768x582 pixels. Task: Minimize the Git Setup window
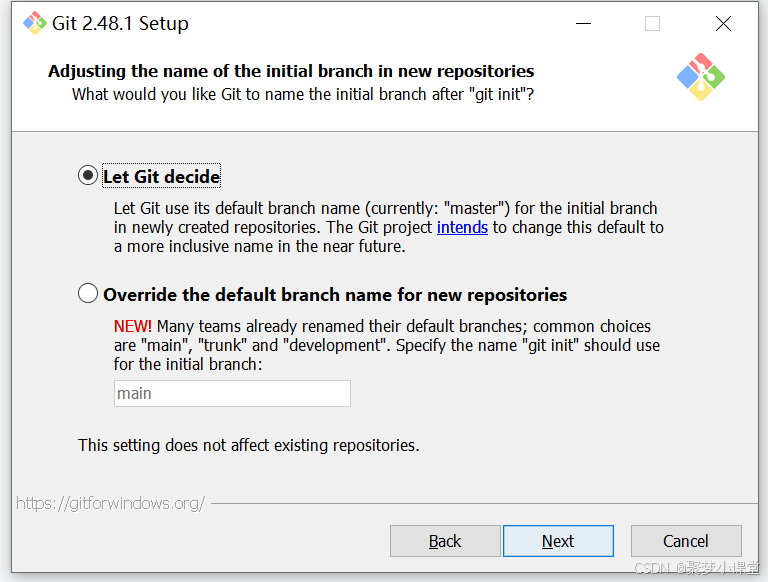click(583, 23)
